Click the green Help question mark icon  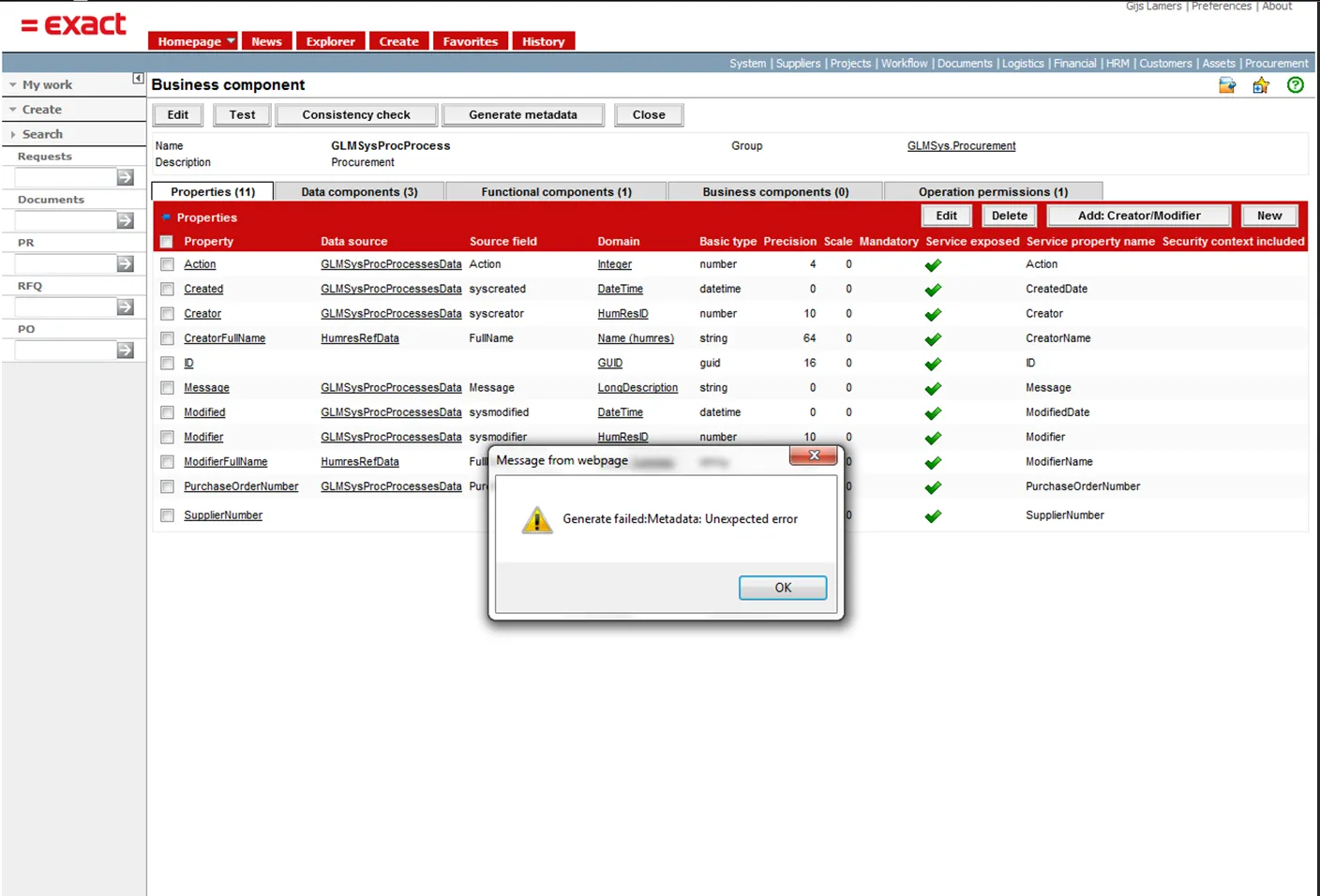[x=1295, y=85]
